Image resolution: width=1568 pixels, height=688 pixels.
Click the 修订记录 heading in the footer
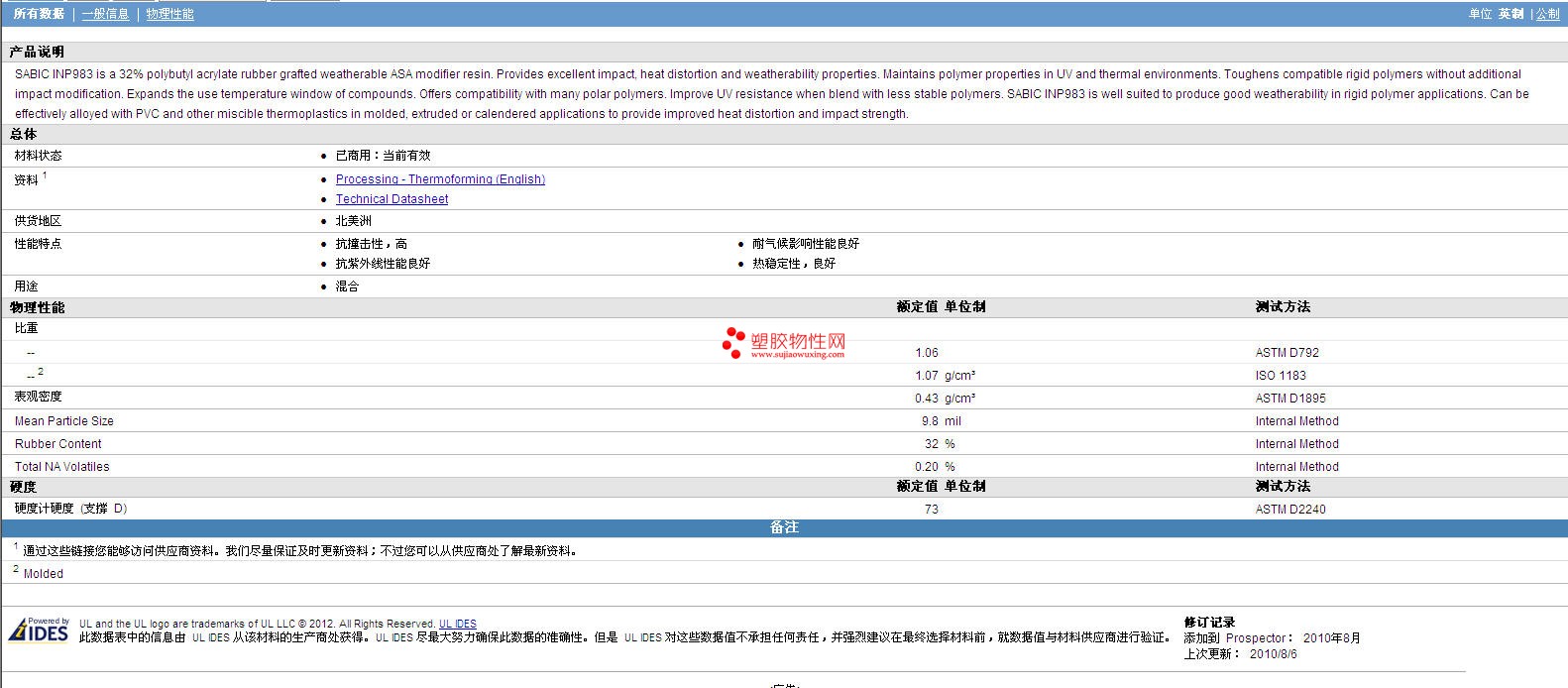point(1208,623)
